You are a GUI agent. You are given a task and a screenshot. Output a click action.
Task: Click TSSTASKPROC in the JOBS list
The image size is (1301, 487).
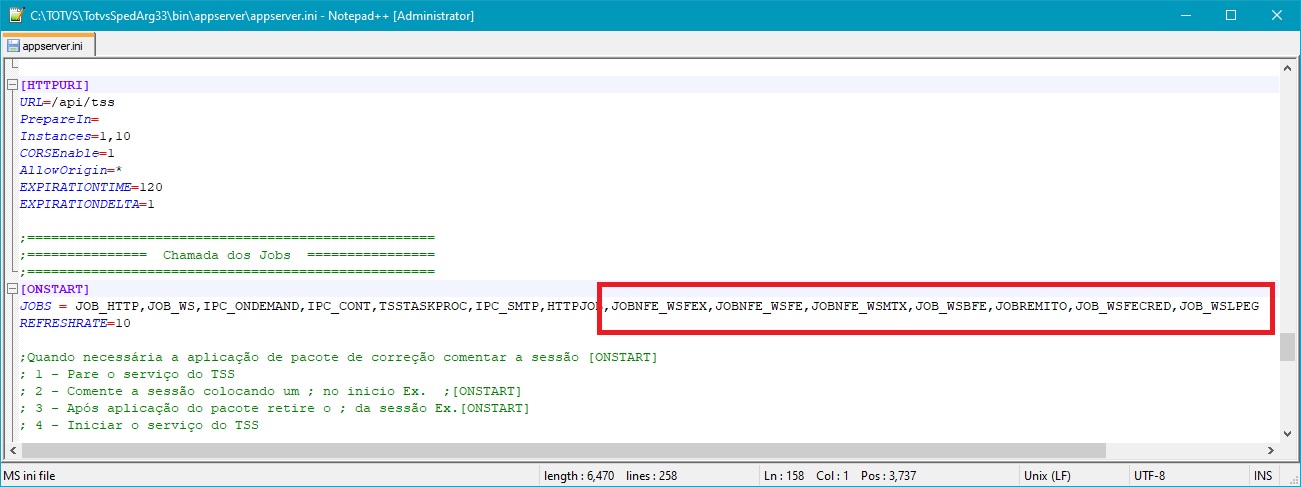pos(424,306)
